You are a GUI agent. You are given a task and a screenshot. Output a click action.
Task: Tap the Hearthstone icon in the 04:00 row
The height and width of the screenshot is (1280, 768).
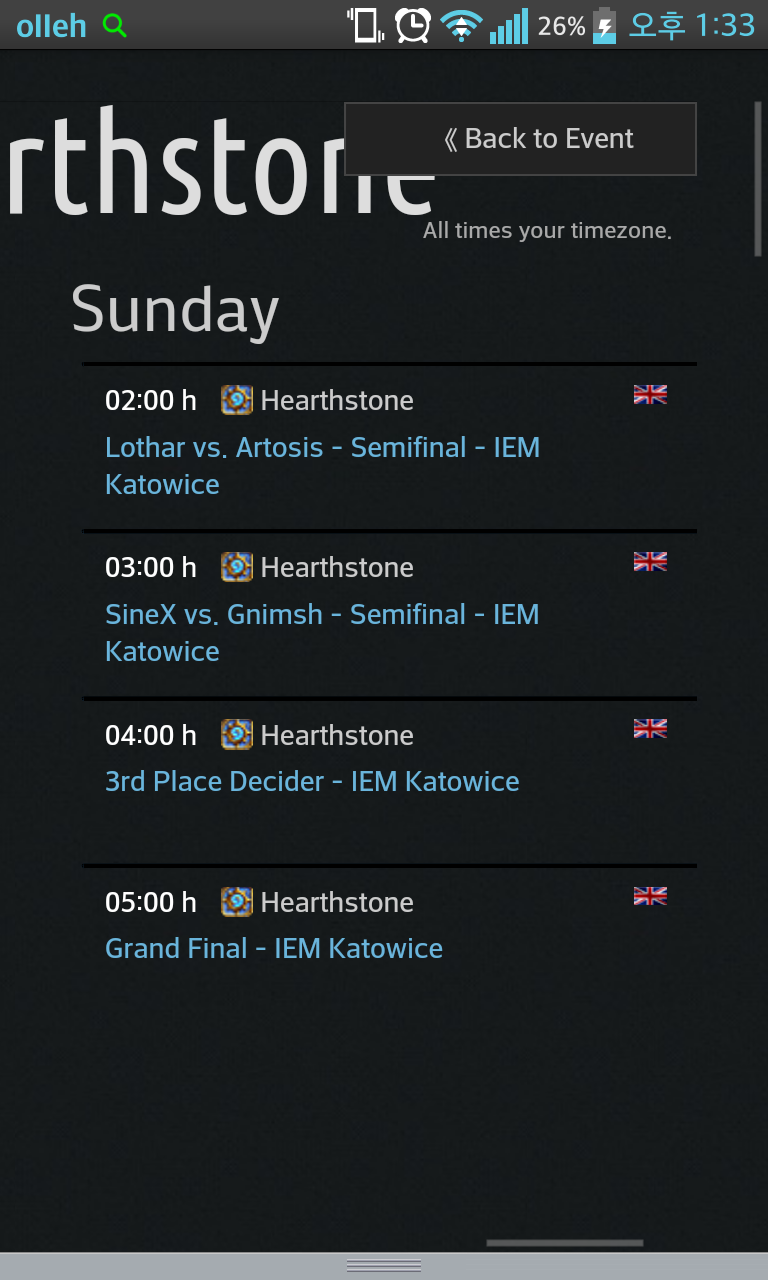click(237, 735)
